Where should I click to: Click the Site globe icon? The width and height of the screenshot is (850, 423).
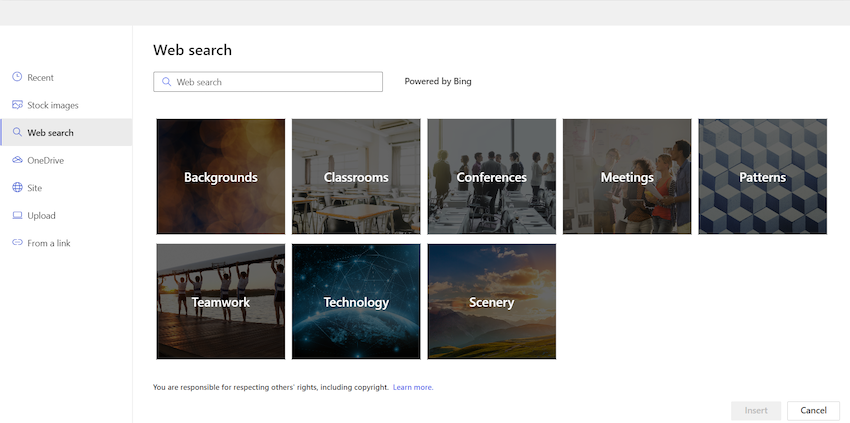17,187
